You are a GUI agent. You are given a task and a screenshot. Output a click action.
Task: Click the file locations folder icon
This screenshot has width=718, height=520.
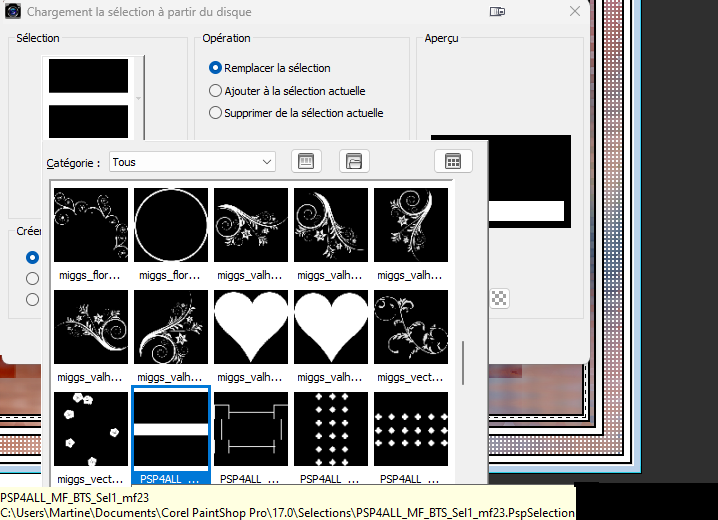[x=354, y=162]
